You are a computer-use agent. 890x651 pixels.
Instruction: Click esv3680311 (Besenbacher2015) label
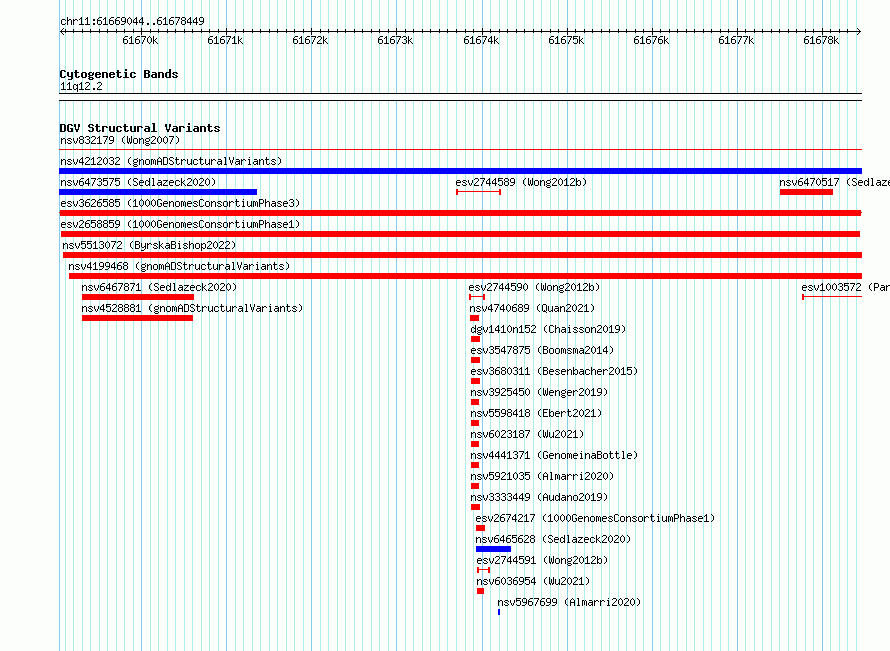pyautogui.click(x=554, y=371)
